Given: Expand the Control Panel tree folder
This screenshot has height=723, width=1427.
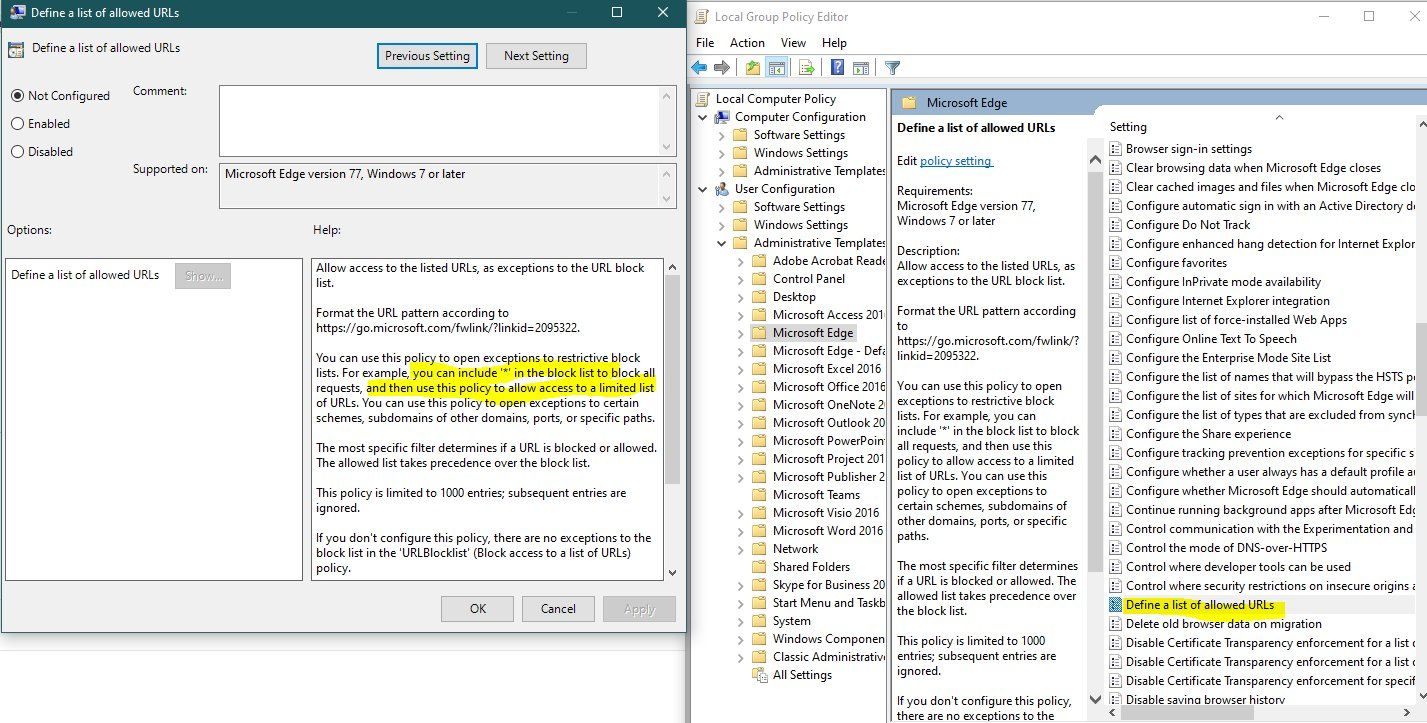Looking at the screenshot, I should pyautogui.click(x=740, y=279).
